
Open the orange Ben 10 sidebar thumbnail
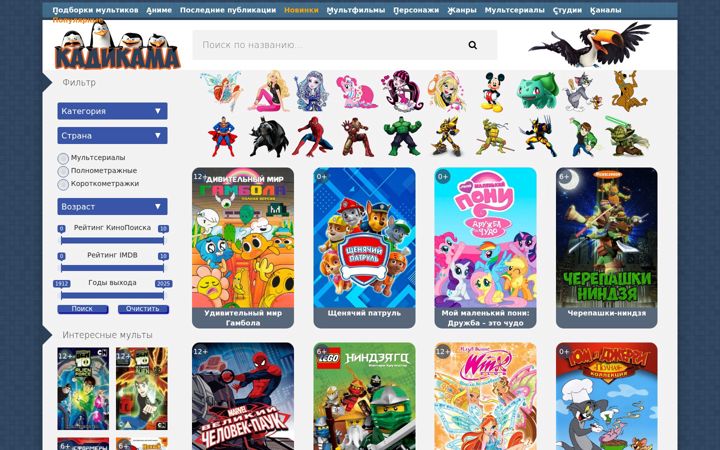tap(142, 388)
